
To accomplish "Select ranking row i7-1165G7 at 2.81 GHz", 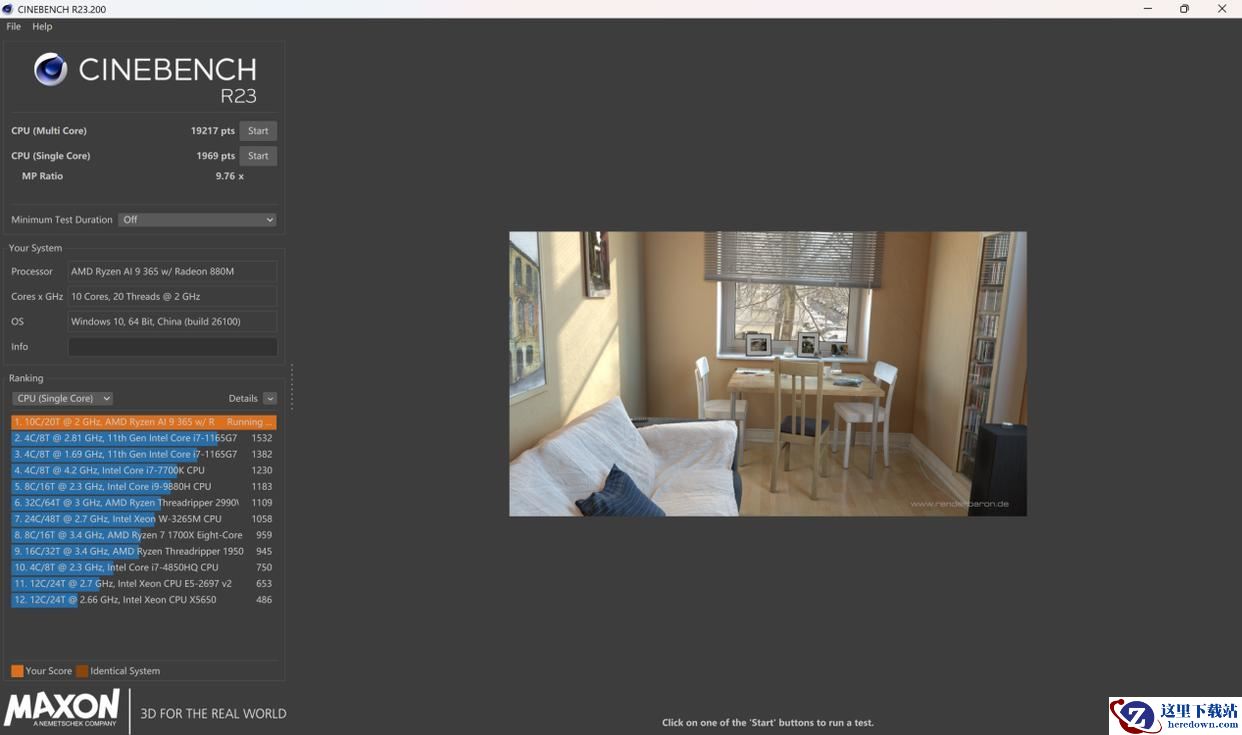I will 143,438.
